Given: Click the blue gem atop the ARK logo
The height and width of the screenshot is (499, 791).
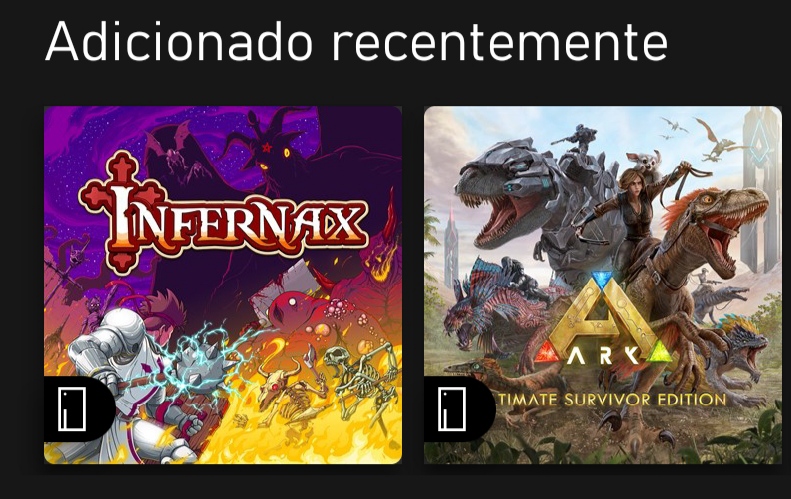Looking at the screenshot, I should point(601,279).
